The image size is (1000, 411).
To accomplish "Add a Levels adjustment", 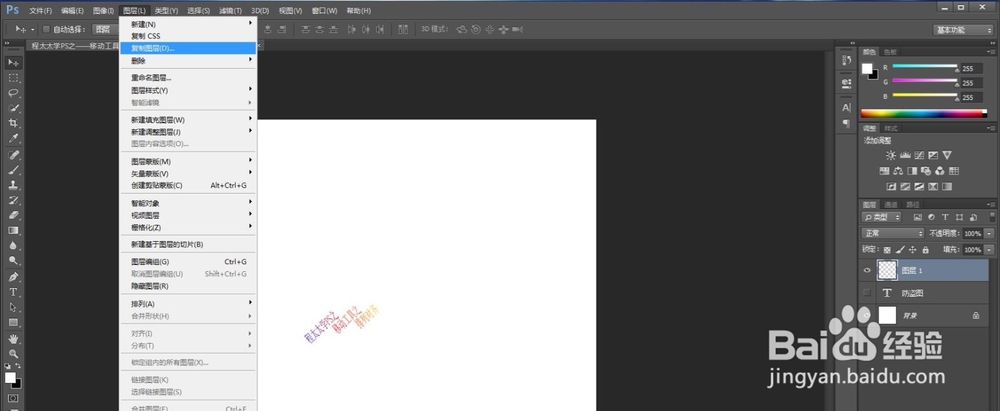I will pos(905,155).
